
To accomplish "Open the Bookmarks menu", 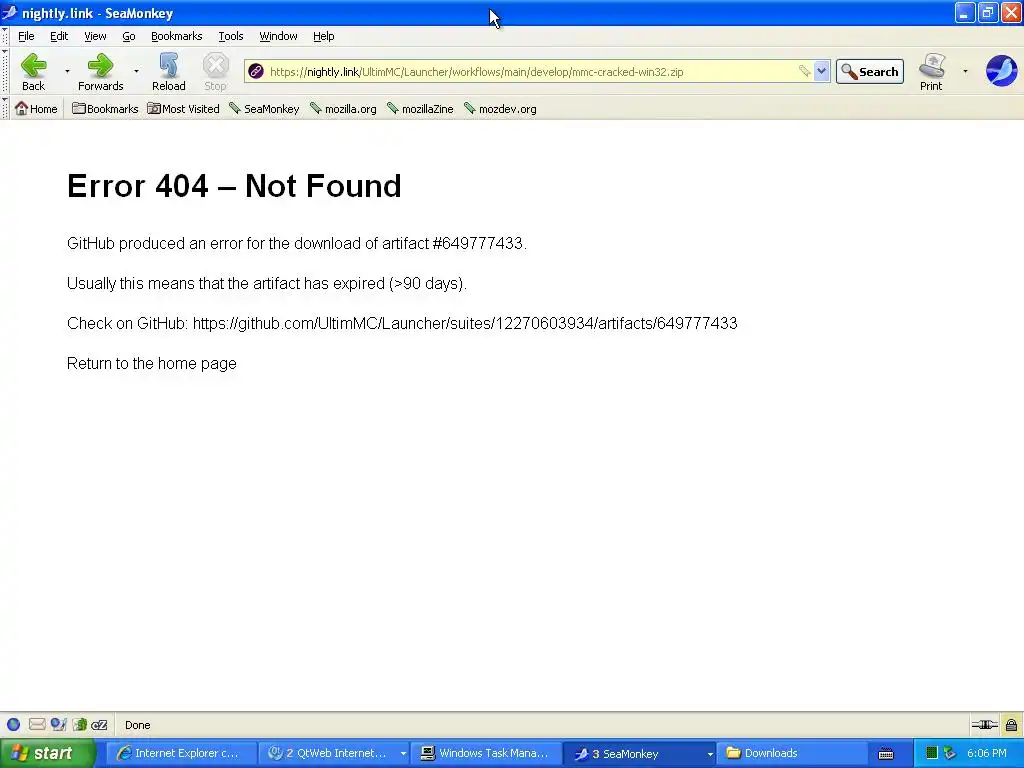I will coord(176,36).
